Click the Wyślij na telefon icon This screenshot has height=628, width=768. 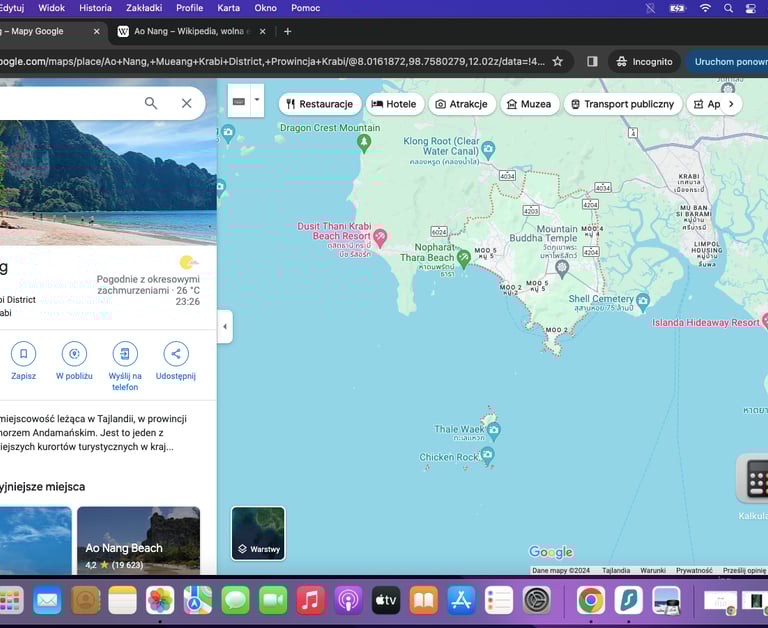[125, 353]
